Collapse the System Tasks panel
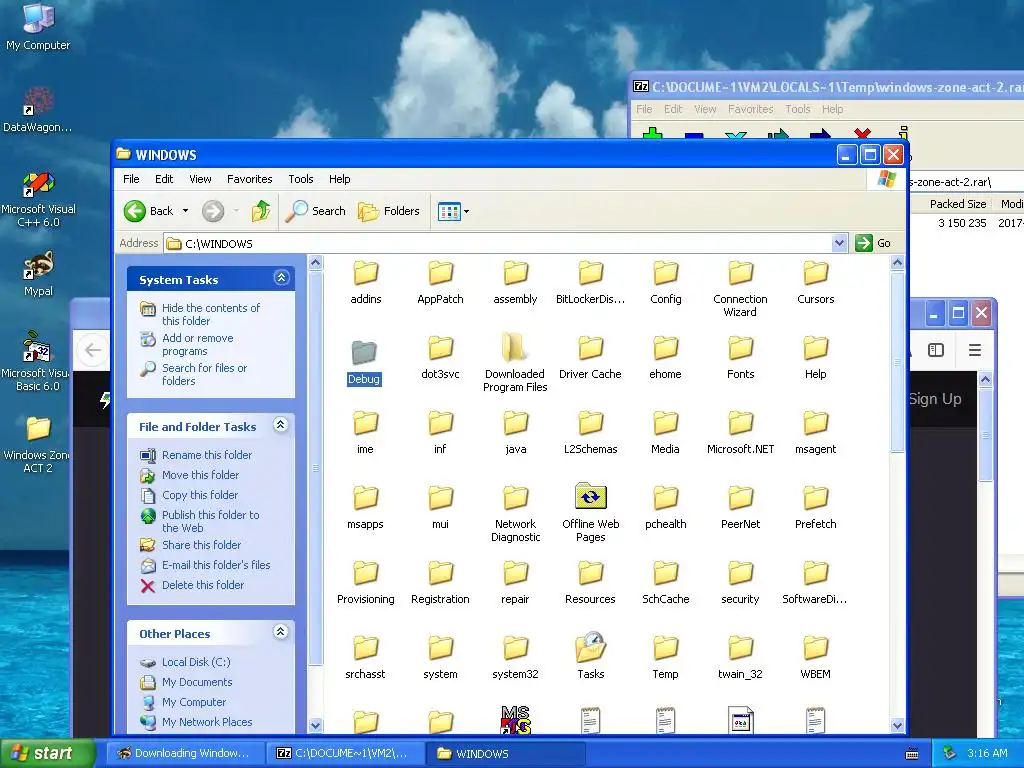 [x=281, y=278]
